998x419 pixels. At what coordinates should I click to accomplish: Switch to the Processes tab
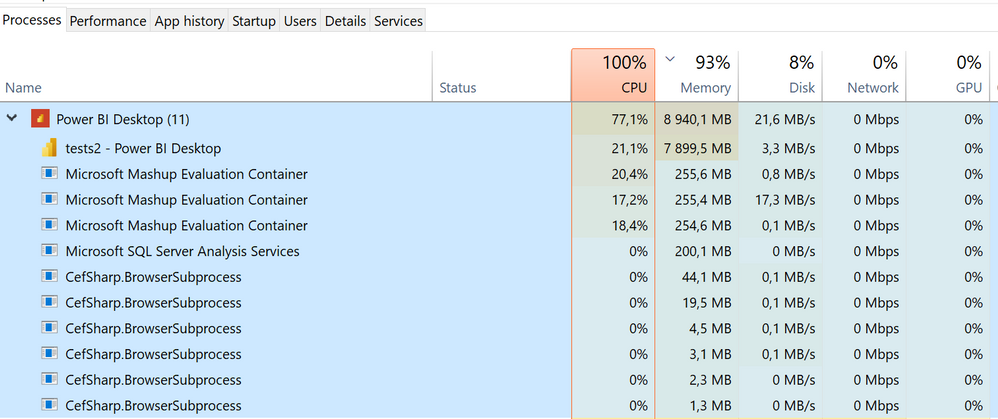click(x=32, y=20)
